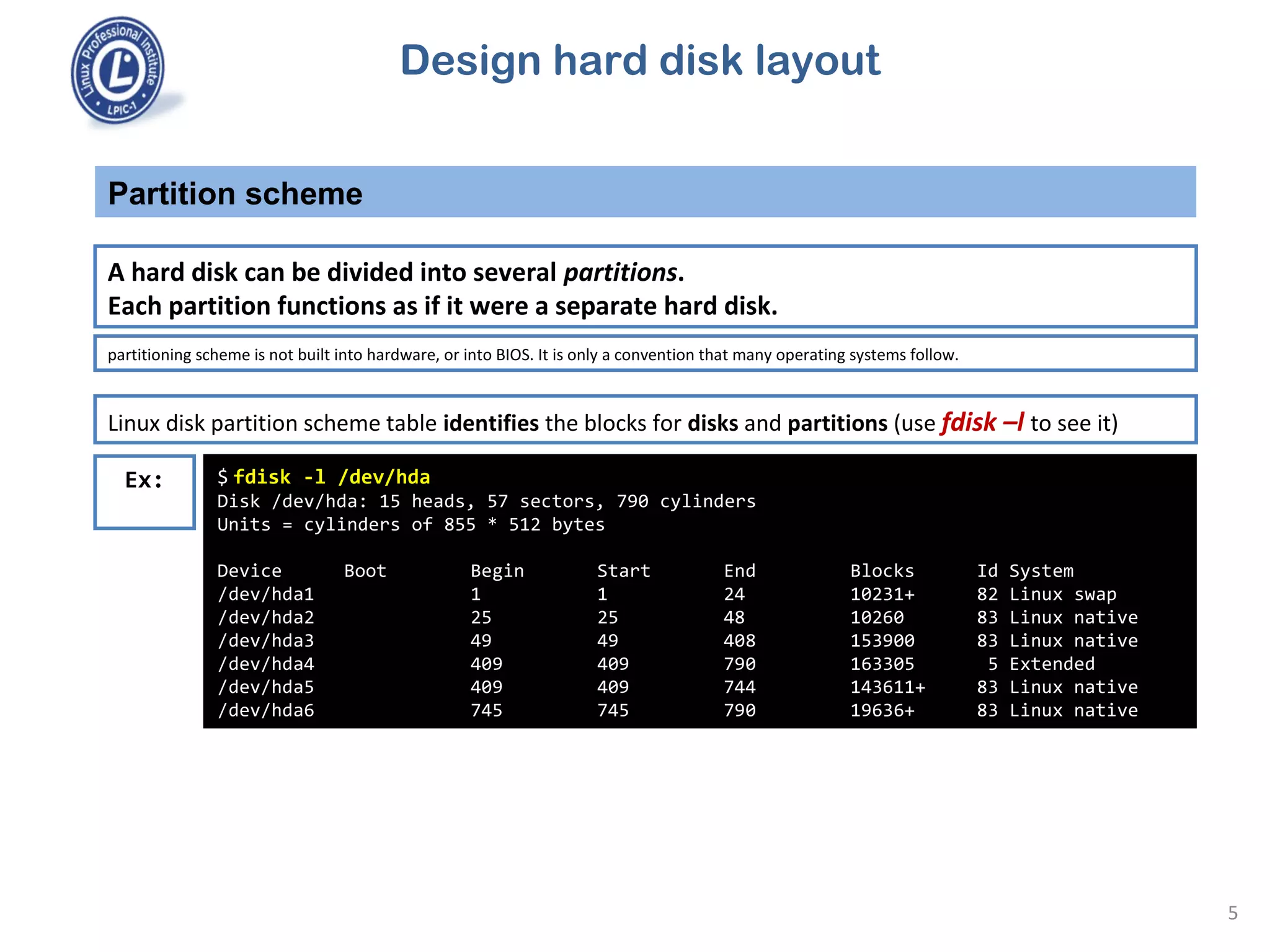Click the 'Units = cylinders of 855 * 512 bytes' line
Screen dimensions: 1270x952
(x=411, y=524)
